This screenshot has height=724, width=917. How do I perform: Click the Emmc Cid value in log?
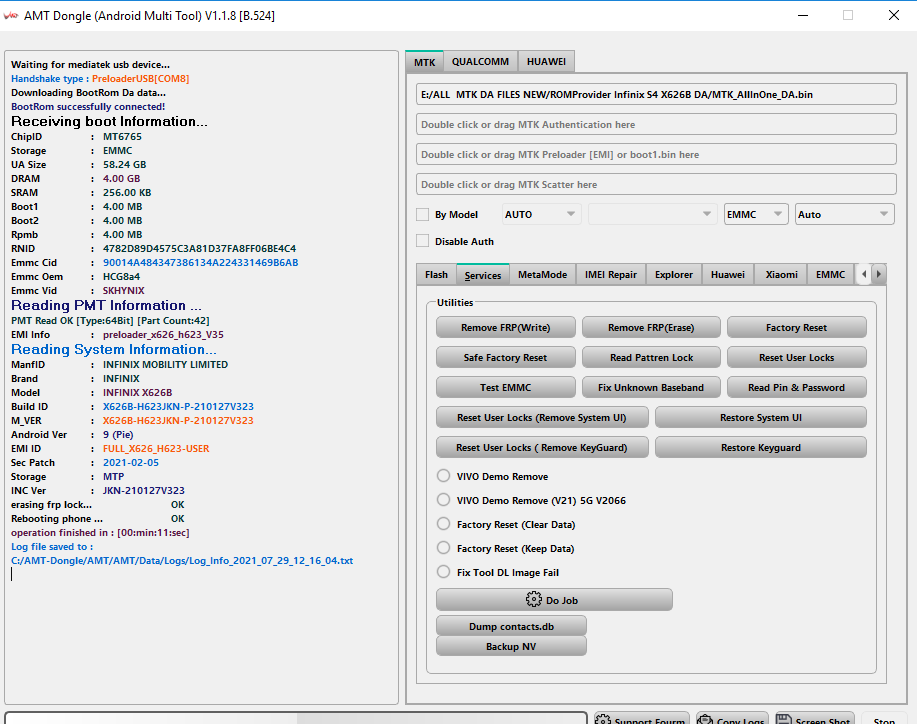point(201,263)
